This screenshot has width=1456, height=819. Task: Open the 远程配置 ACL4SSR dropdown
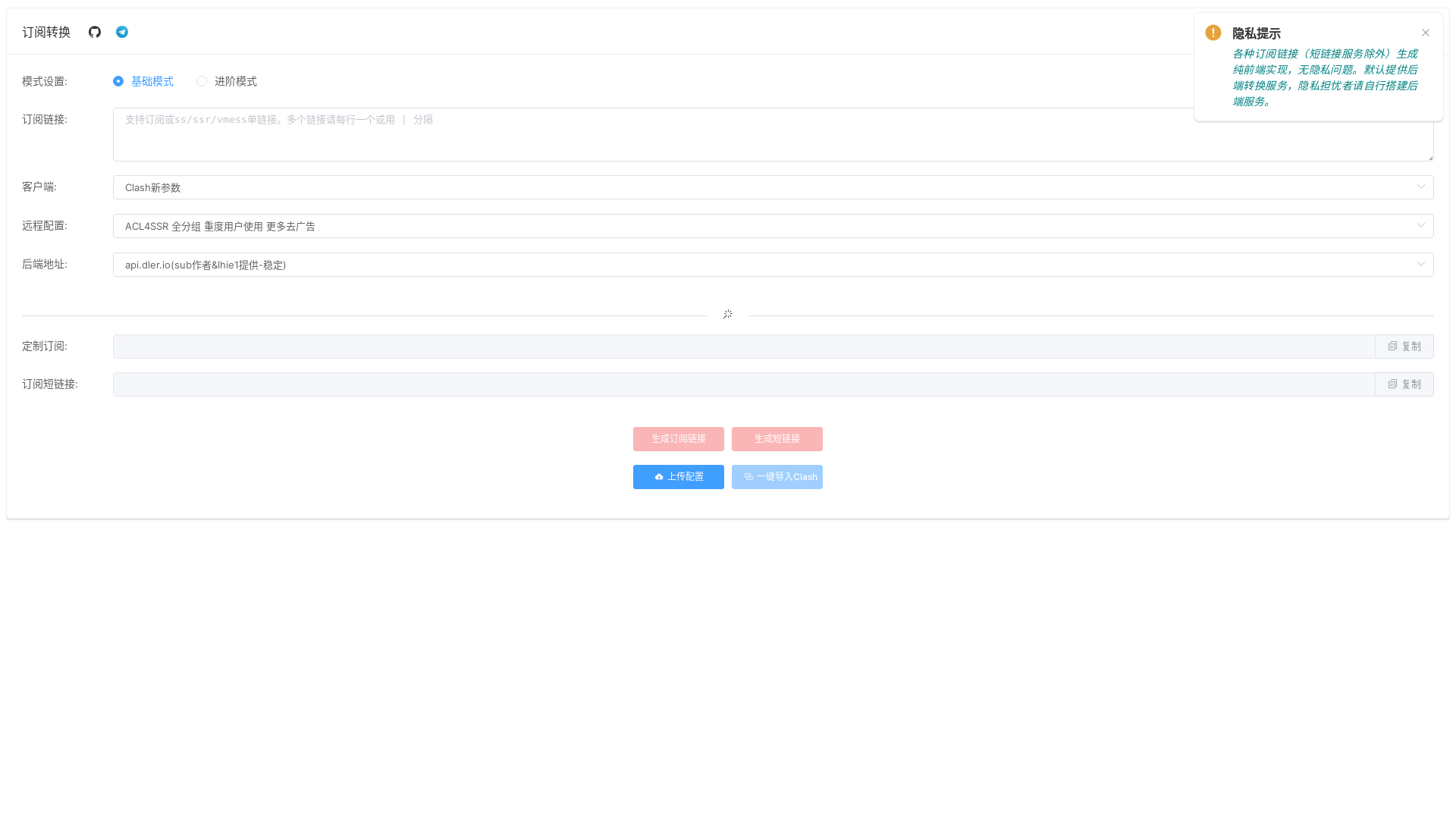point(773,226)
